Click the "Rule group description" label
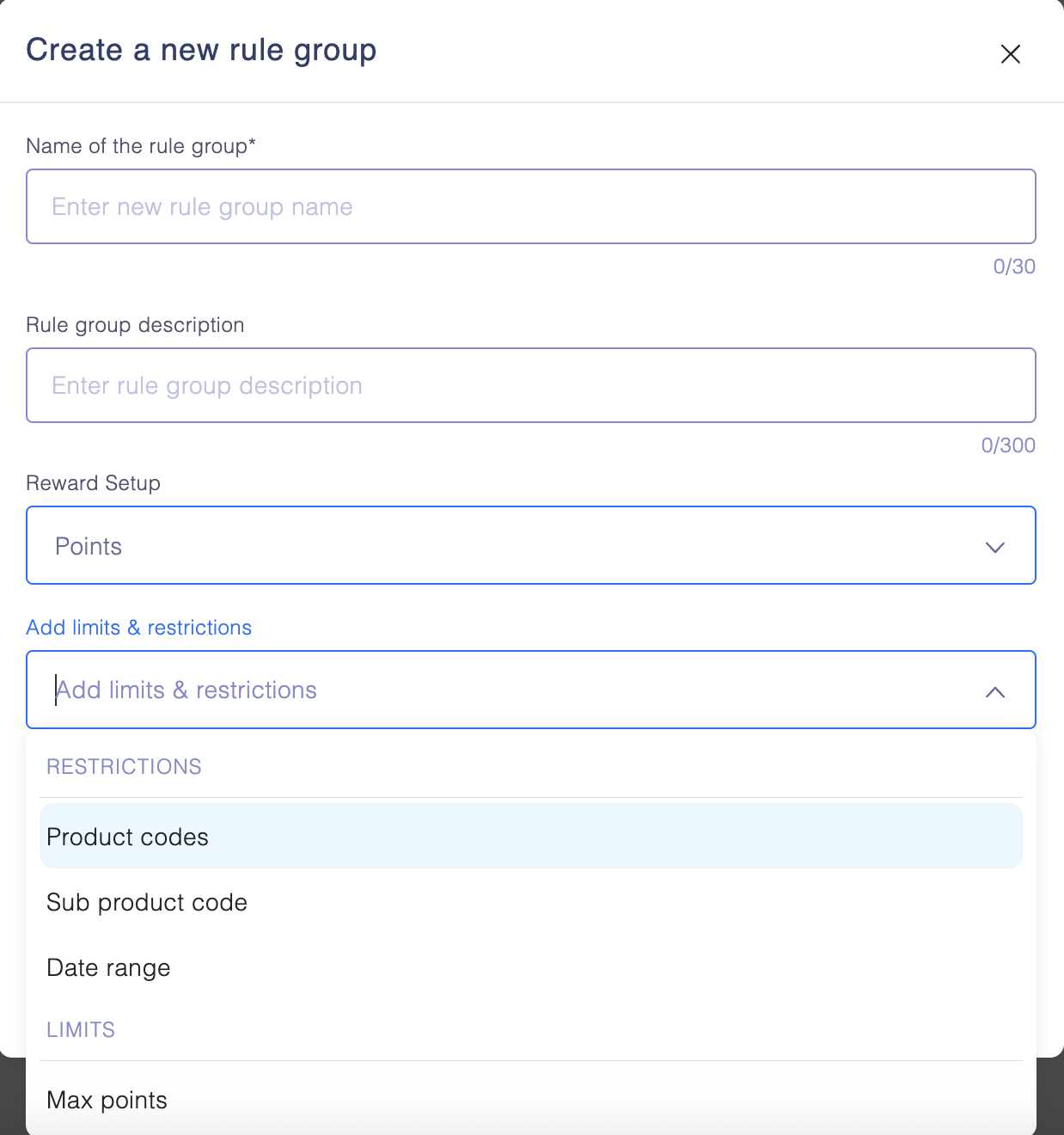1064x1135 pixels. tap(135, 325)
